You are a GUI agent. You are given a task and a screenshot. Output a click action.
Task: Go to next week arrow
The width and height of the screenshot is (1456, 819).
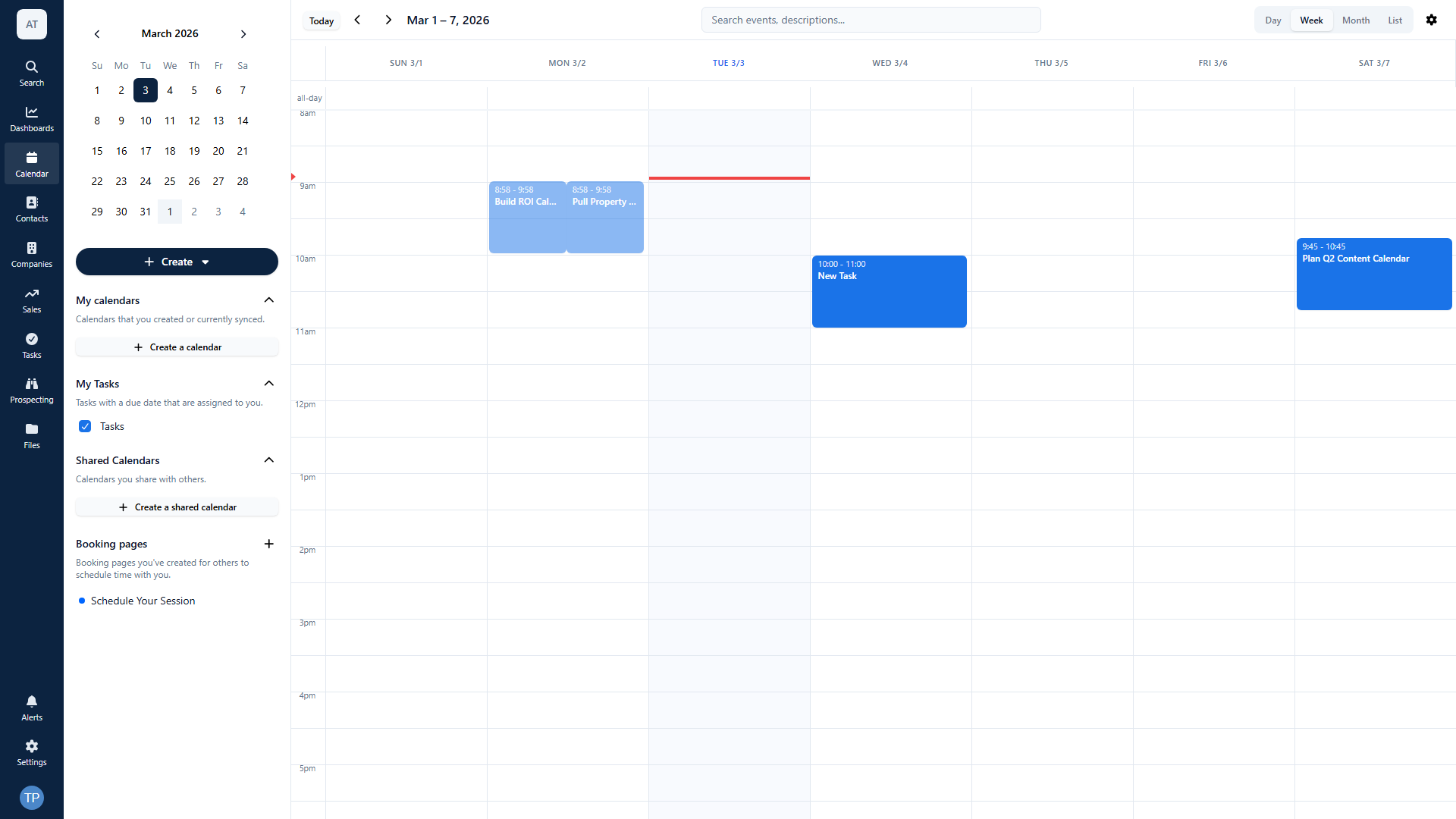(x=388, y=20)
